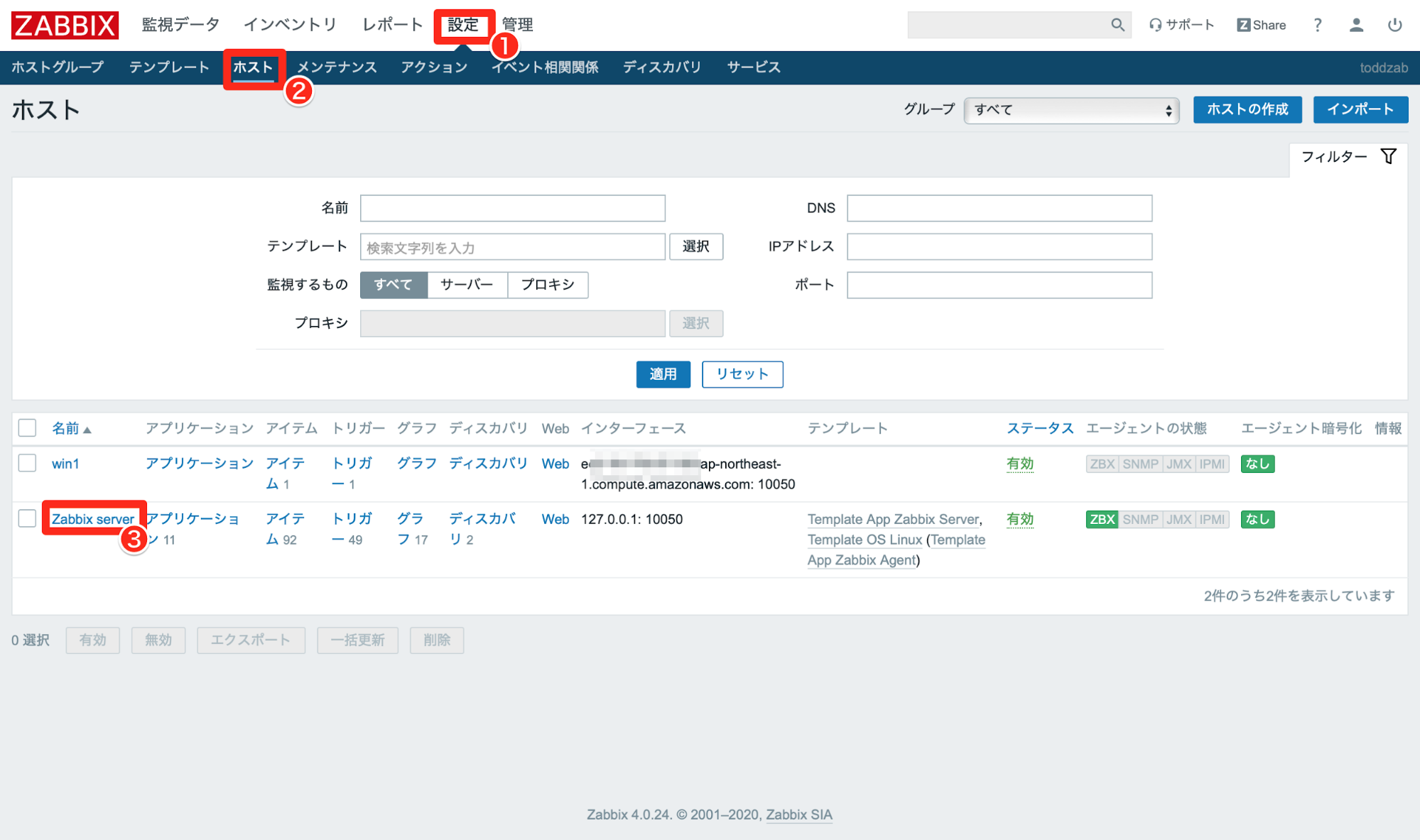The width and height of the screenshot is (1420, 840).
Task: Focus the ポート filter field
Action: click(999, 285)
